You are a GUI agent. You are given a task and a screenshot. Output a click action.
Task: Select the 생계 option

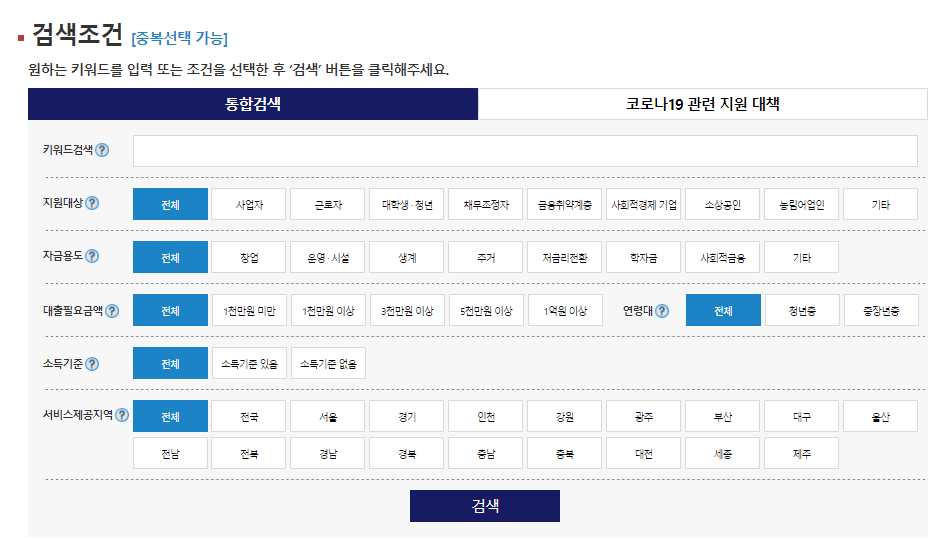(x=407, y=257)
